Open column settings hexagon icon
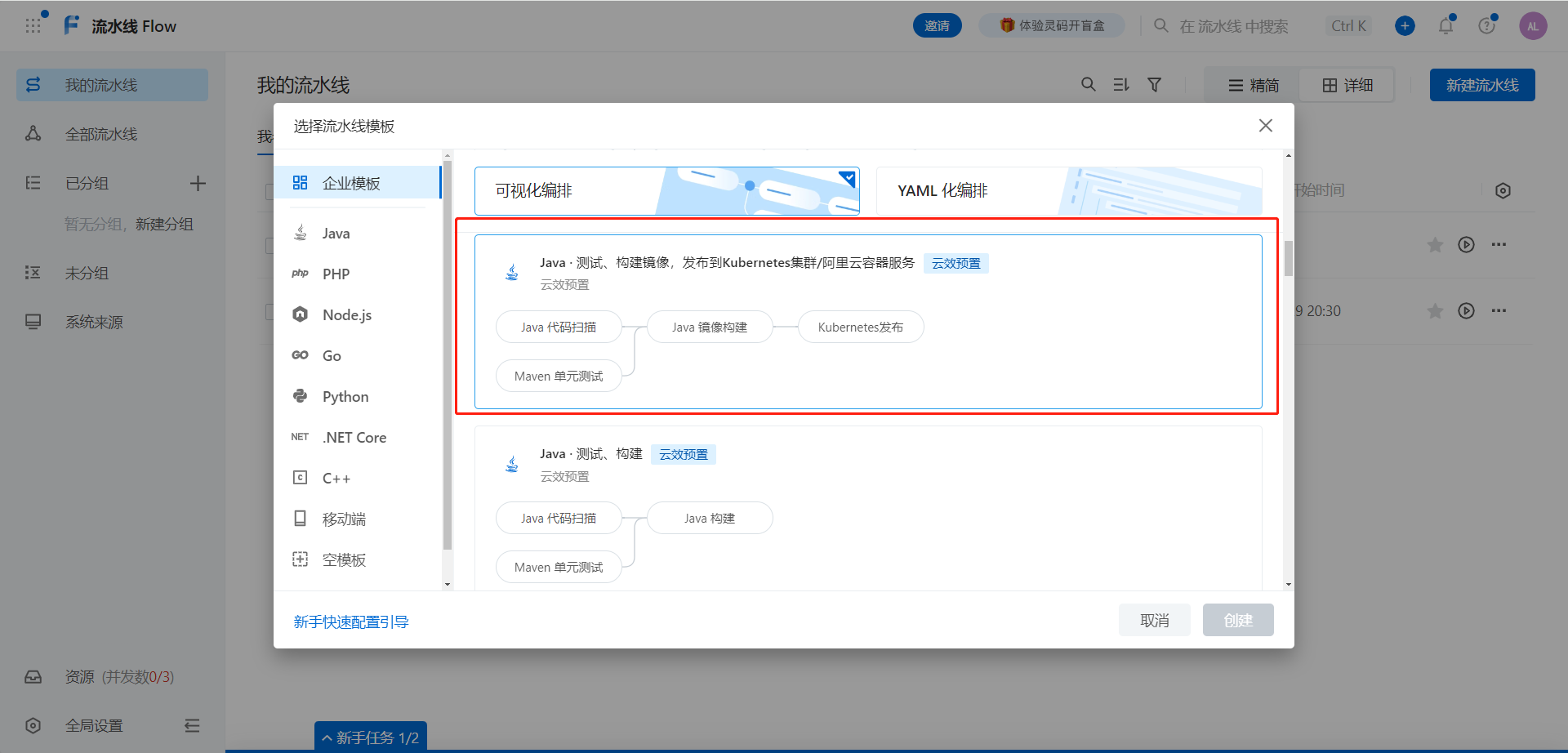This screenshot has height=753, width=1568. coord(1503,190)
